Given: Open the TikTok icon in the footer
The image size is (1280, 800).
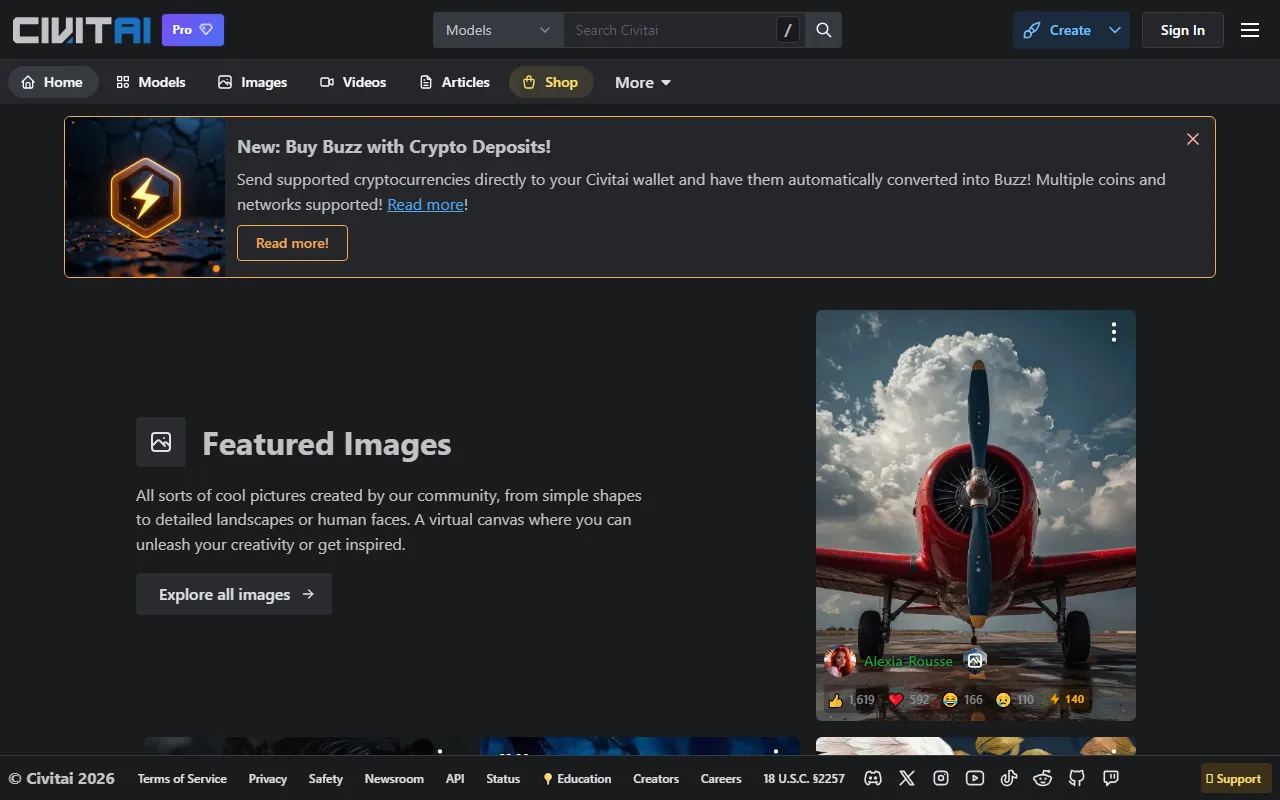Looking at the screenshot, I should (1008, 777).
